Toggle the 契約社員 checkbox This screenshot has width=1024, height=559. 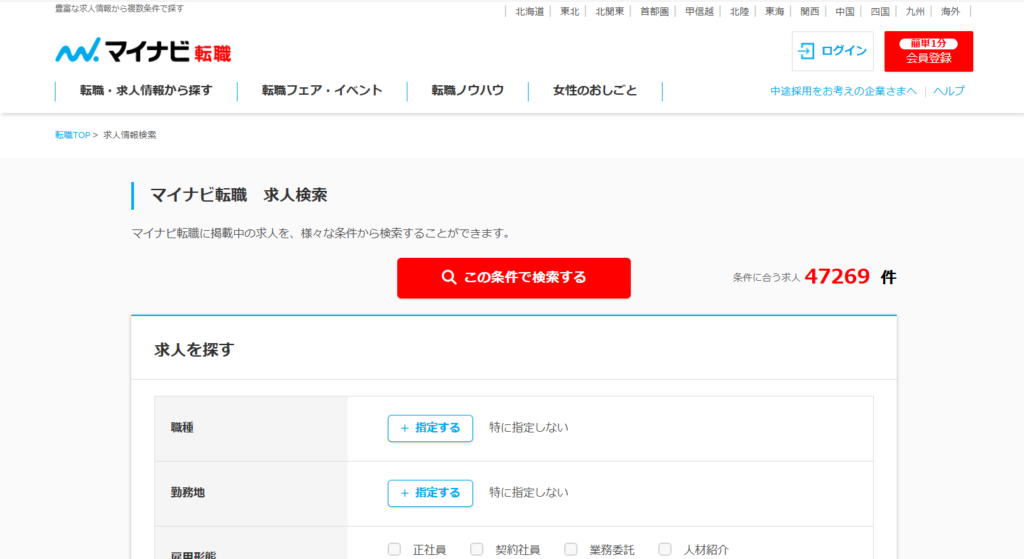[477, 549]
